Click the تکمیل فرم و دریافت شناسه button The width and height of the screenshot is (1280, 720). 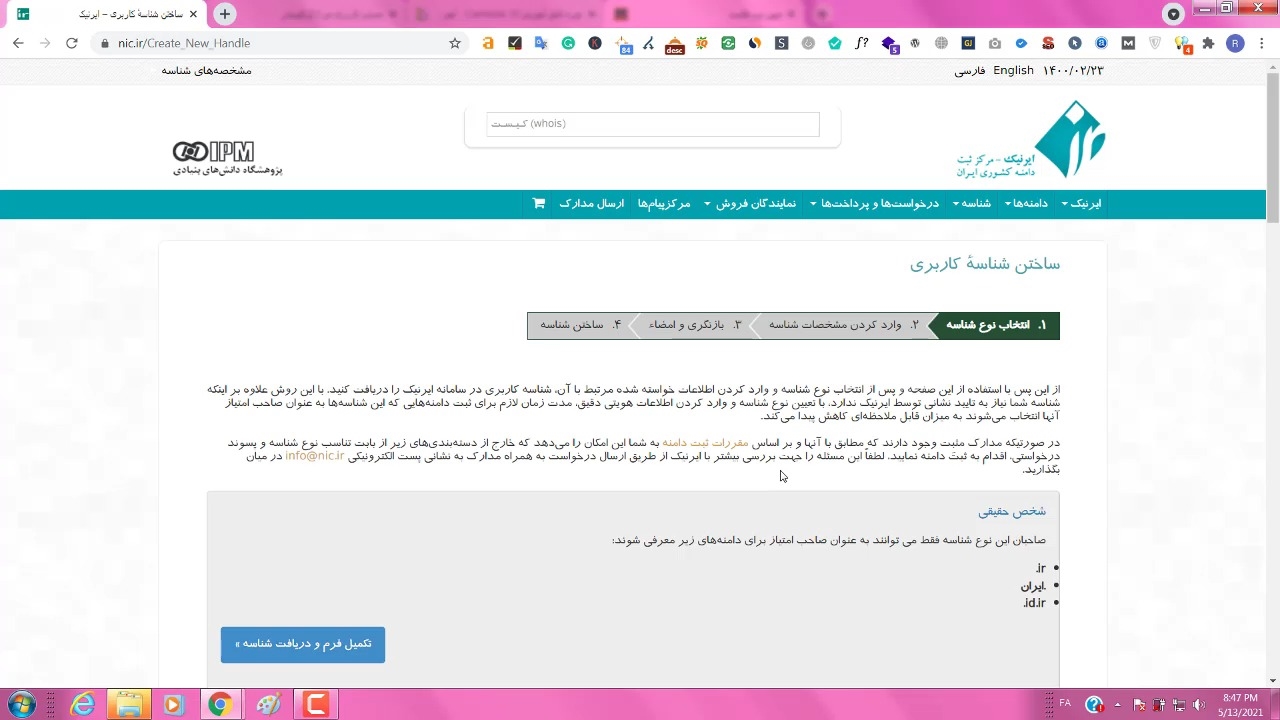303,644
